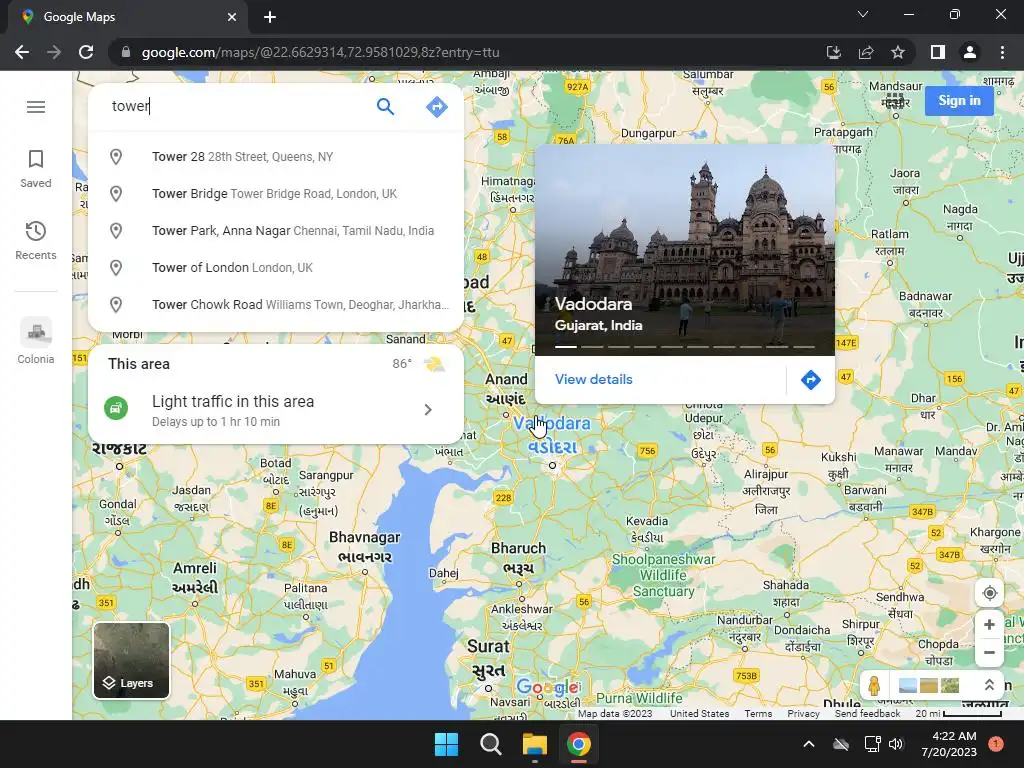Open File Explorer from taskbar
This screenshot has width=1024, height=768.
(535, 744)
